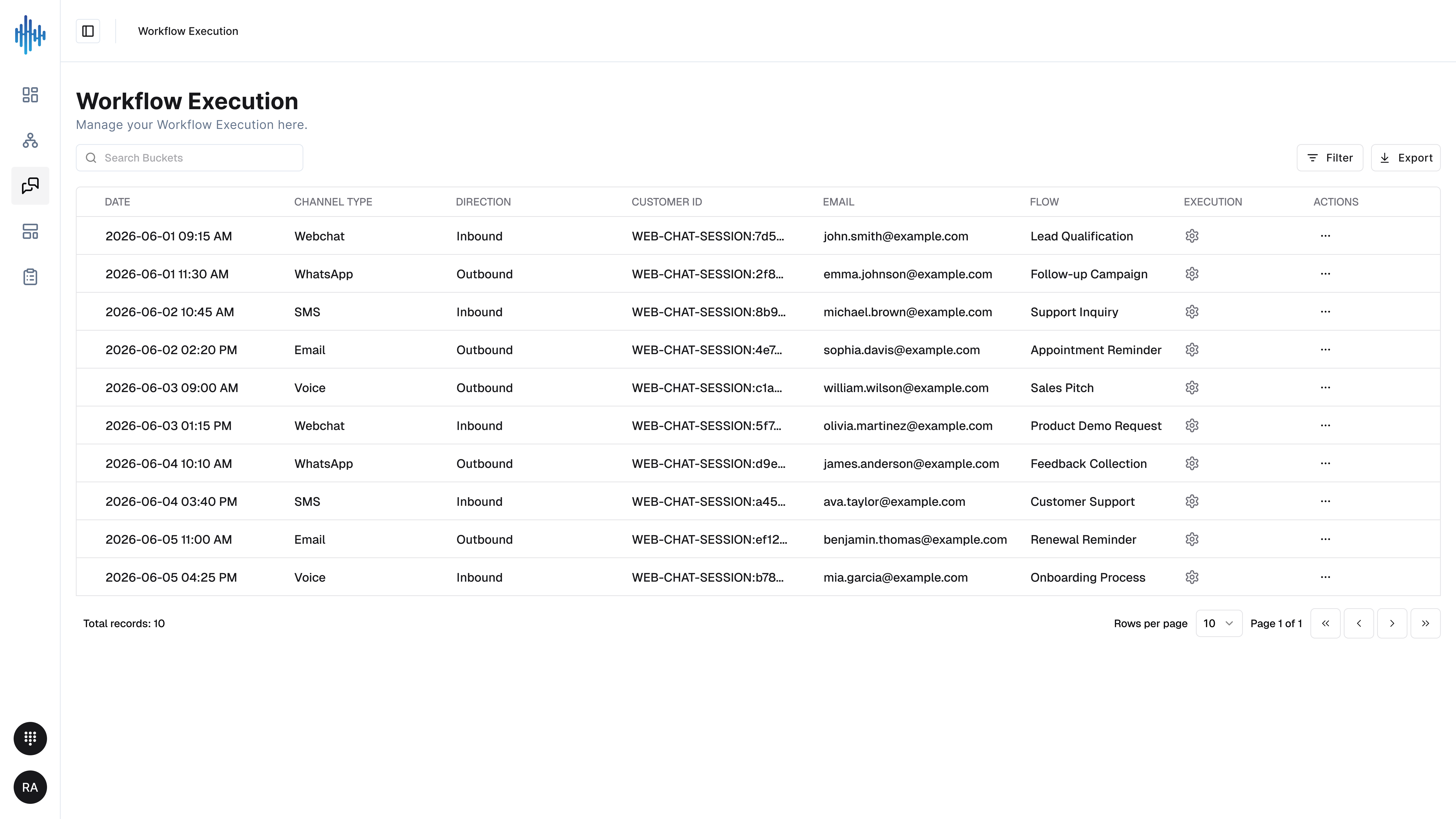Click customer ID WEB-CHAT-SESSION:7d5...
1456x819 pixels.
click(708, 236)
